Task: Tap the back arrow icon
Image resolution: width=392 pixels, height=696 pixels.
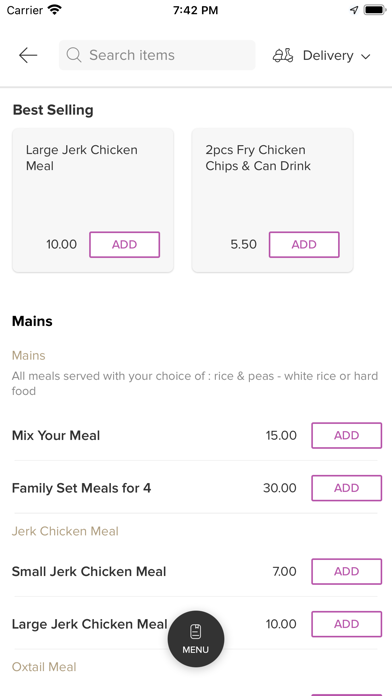Action: pyautogui.click(x=28, y=55)
